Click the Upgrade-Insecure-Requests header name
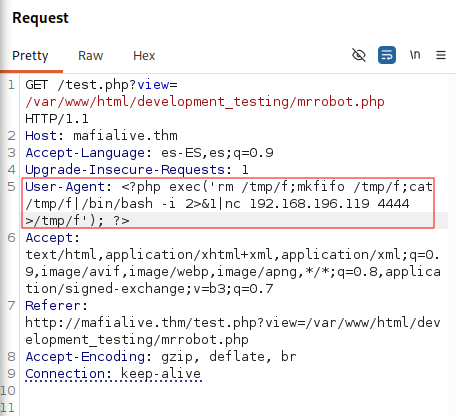 pos(125,170)
